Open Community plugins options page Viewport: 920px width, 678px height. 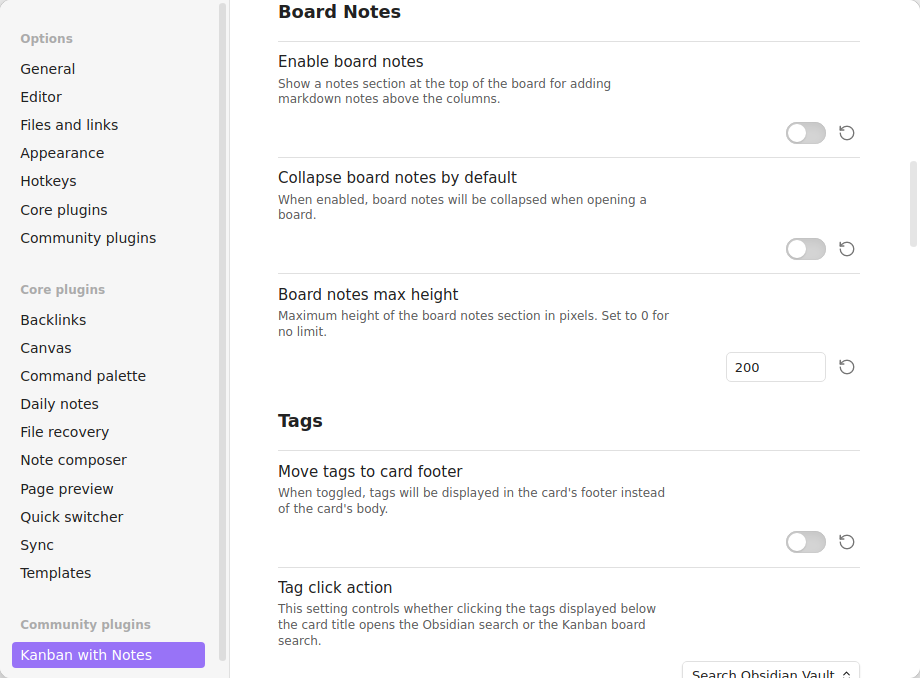[x=109, y=238]
